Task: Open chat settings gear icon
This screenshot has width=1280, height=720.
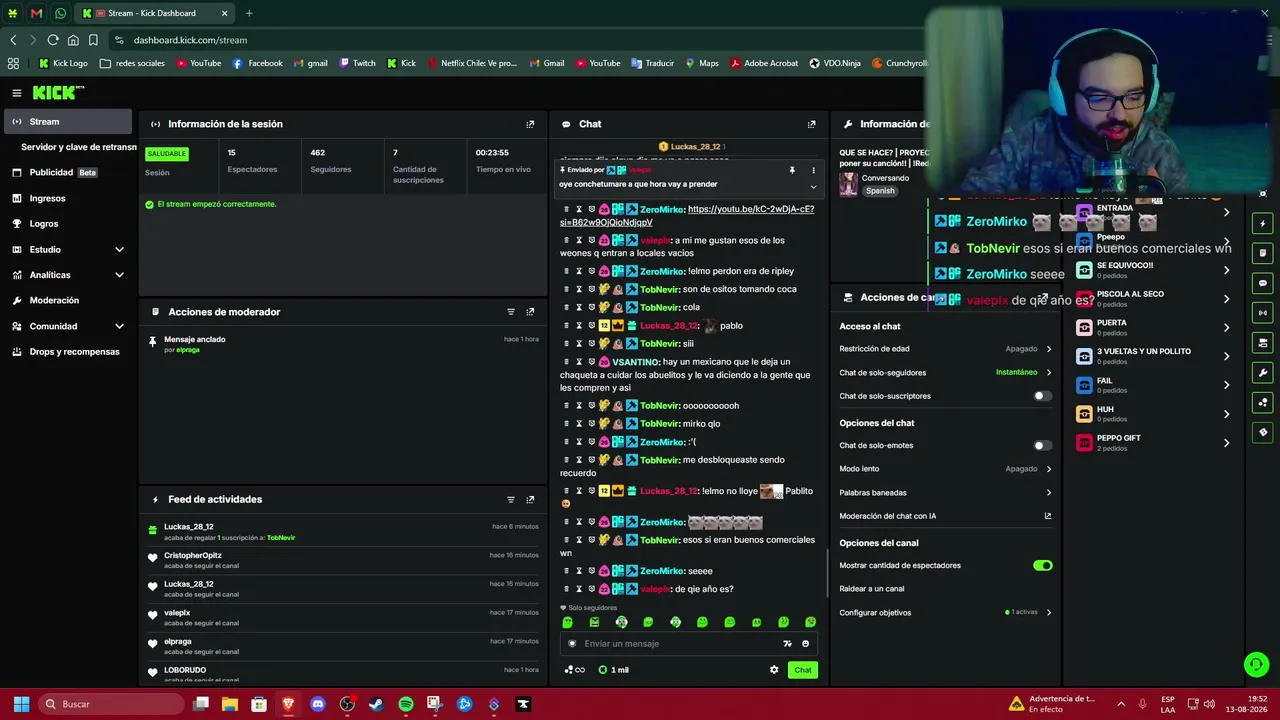Action: [774, 670]
